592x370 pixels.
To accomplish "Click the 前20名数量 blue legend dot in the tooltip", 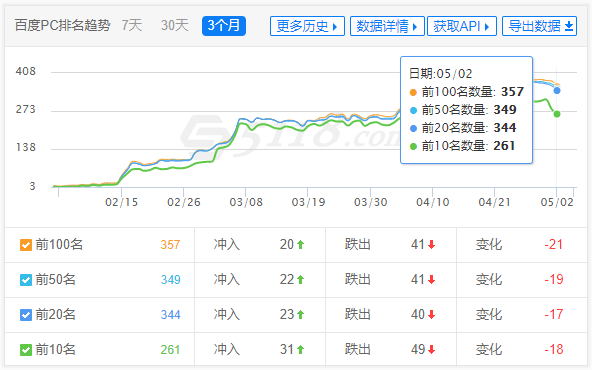I will tap(413, 128).
